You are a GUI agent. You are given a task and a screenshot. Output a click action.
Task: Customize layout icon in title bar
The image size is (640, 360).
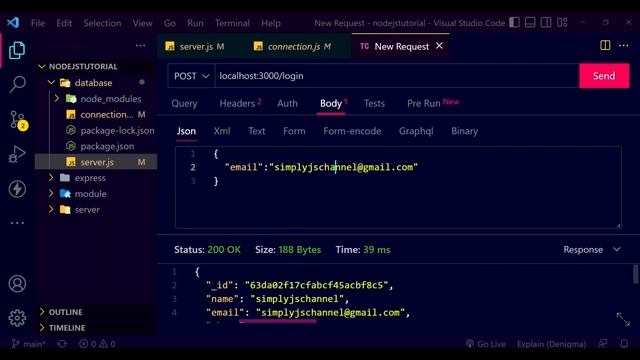(562, 22)
